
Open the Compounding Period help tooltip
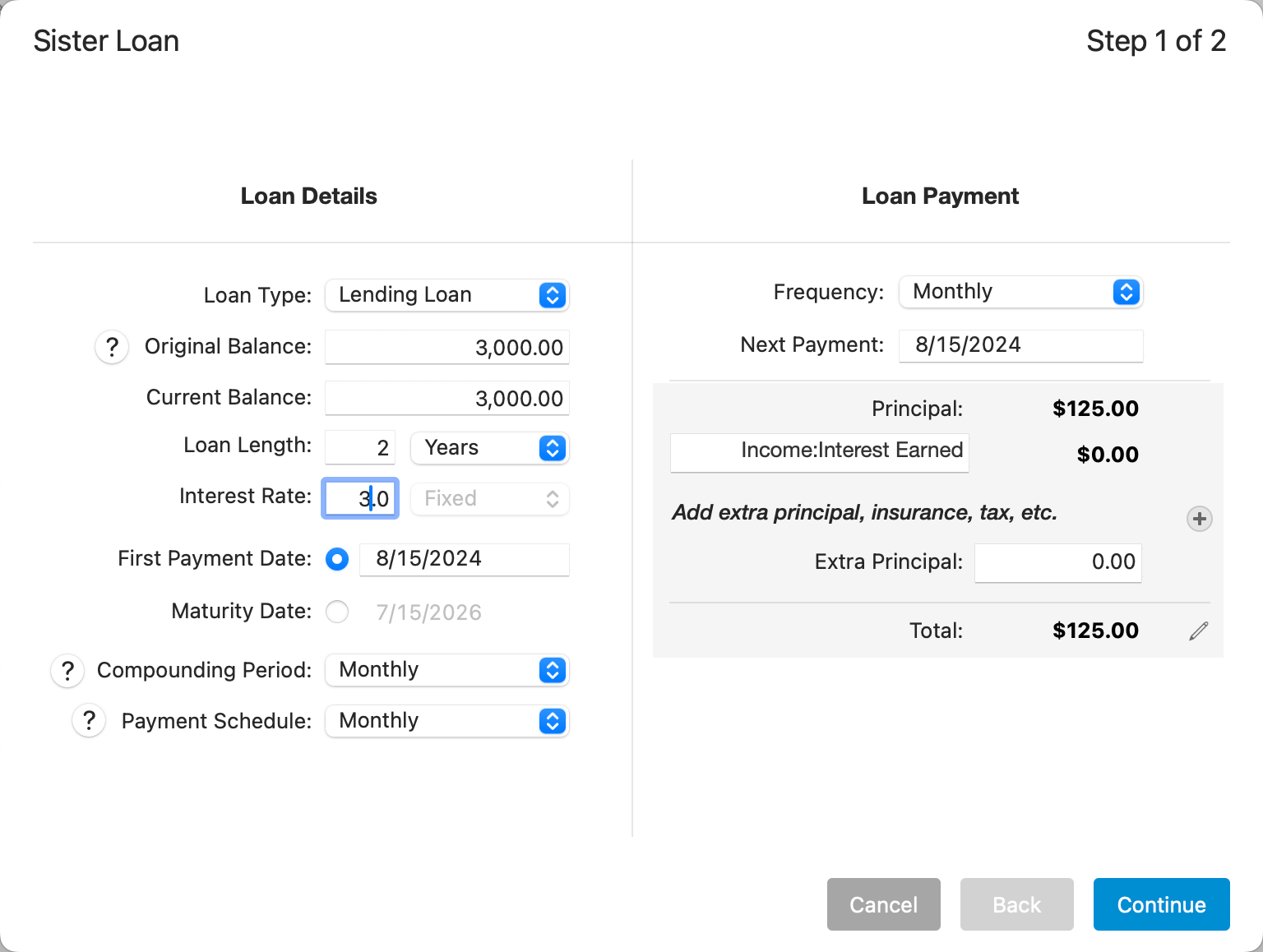click(67, 671)
